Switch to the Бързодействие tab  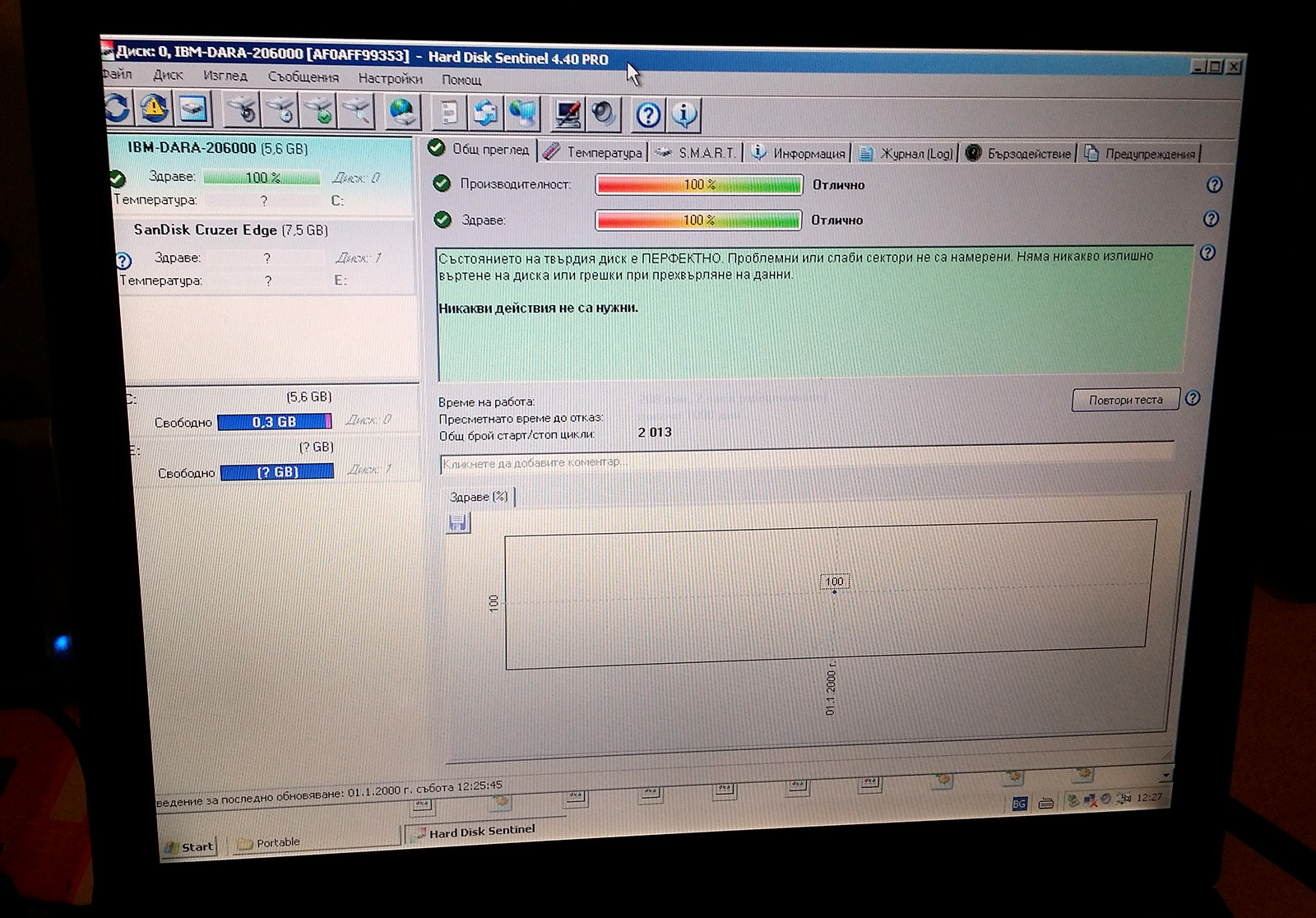coord(1020,154)
